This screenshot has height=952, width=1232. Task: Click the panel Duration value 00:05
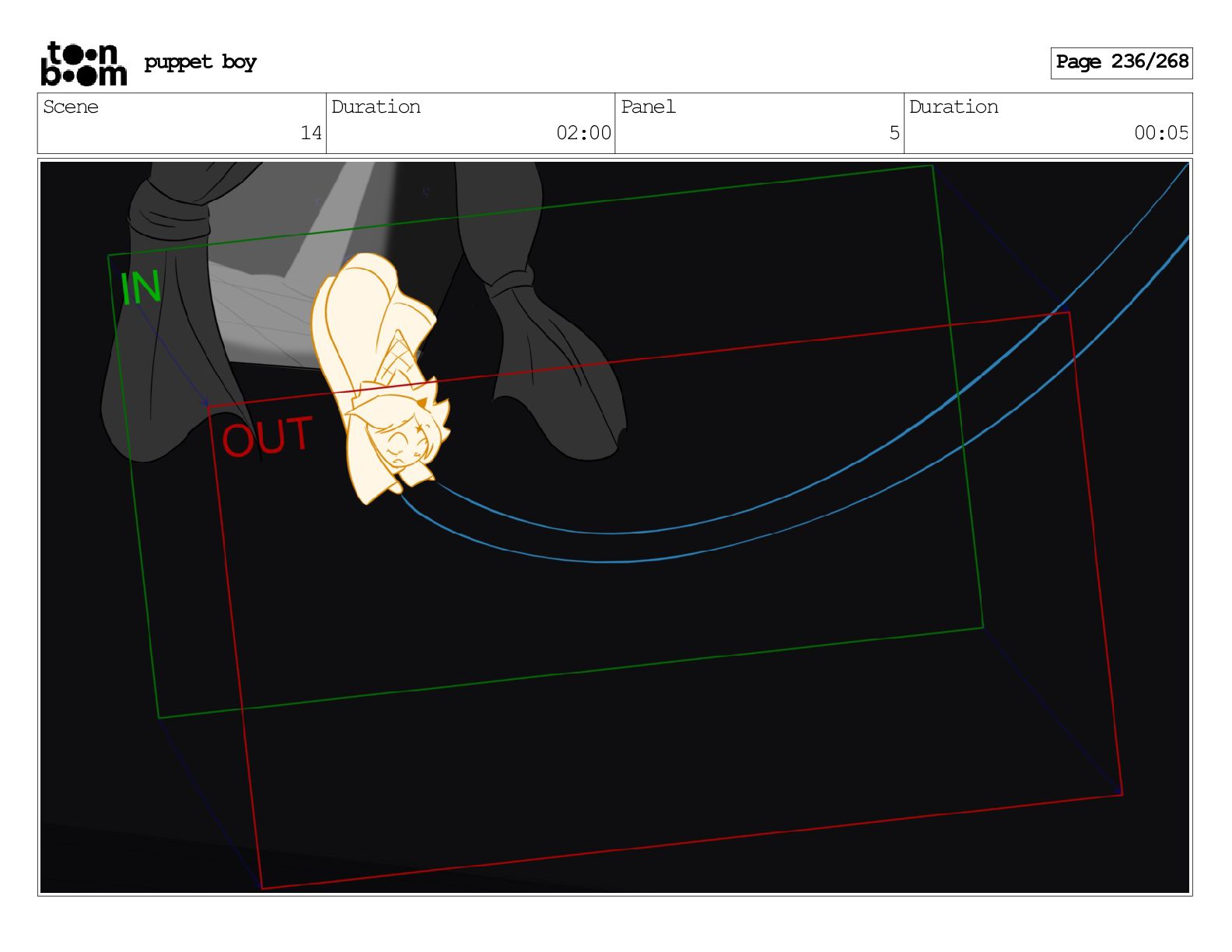tap(1161, 133)
